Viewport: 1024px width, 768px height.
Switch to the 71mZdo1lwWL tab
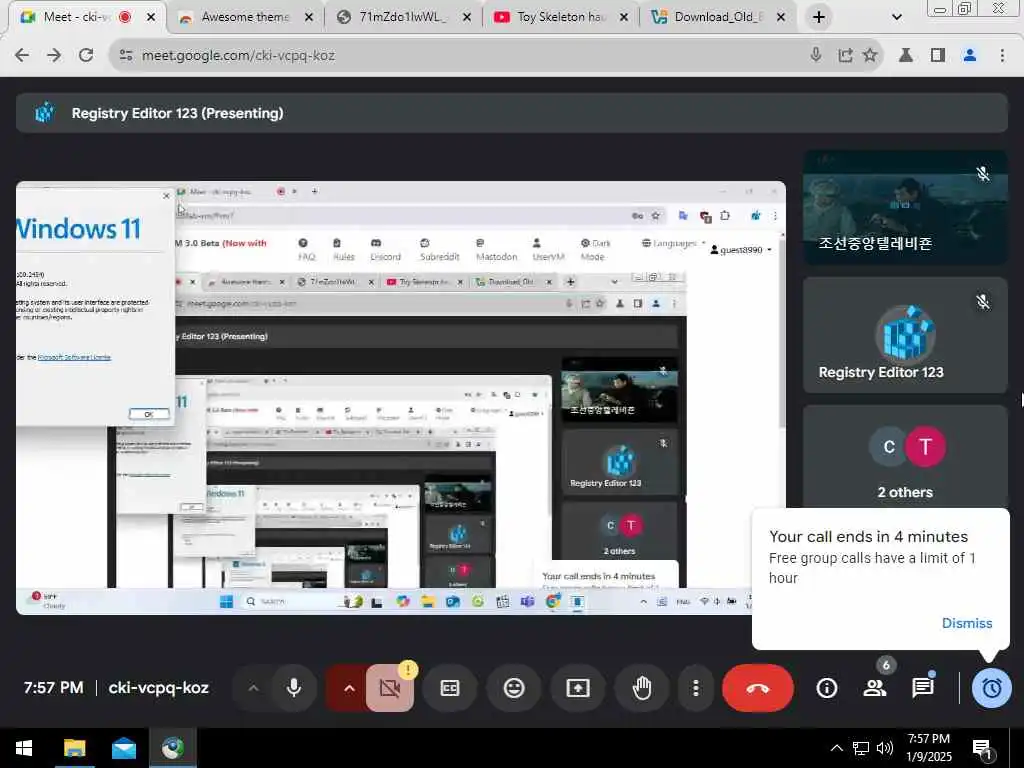(x=402, y=17)
